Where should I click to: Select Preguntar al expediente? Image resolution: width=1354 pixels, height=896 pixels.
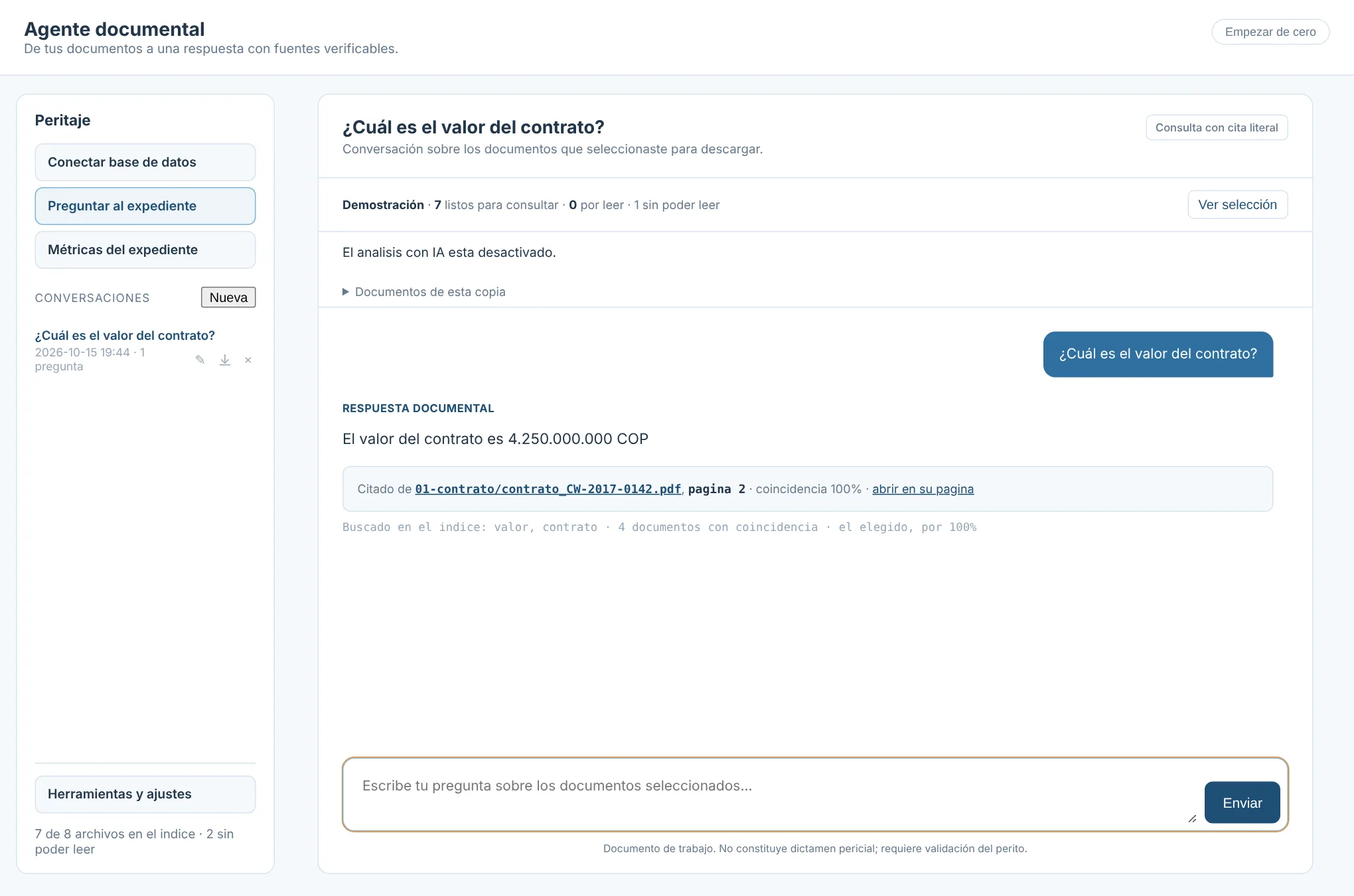[x=145, y=206]
